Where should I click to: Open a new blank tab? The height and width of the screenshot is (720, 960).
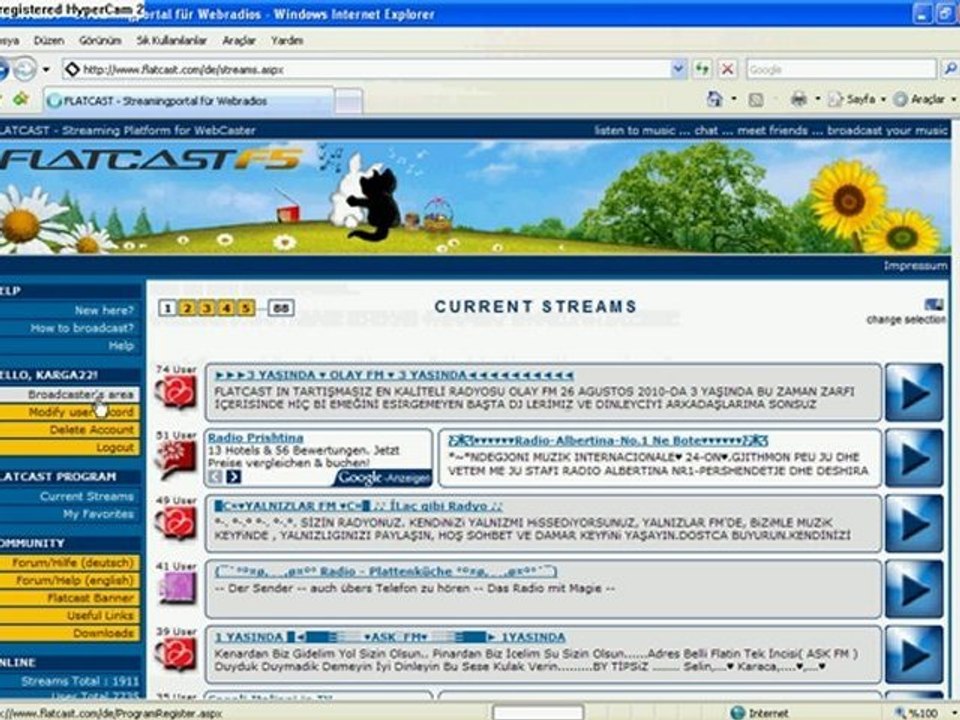click(349, 102)
